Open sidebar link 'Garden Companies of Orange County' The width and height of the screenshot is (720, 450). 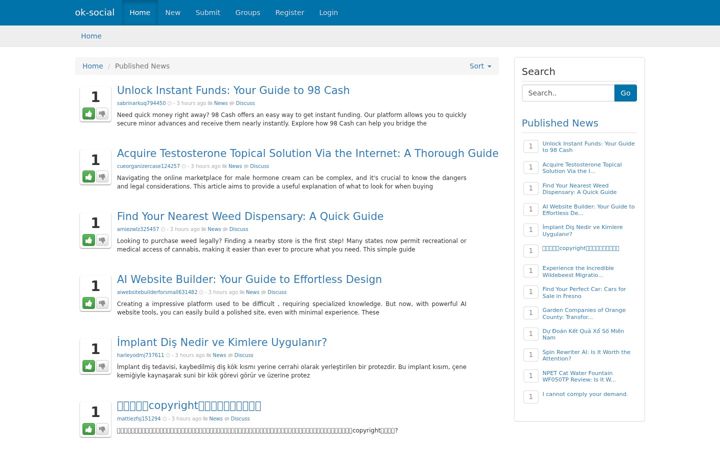coord(584,314)
